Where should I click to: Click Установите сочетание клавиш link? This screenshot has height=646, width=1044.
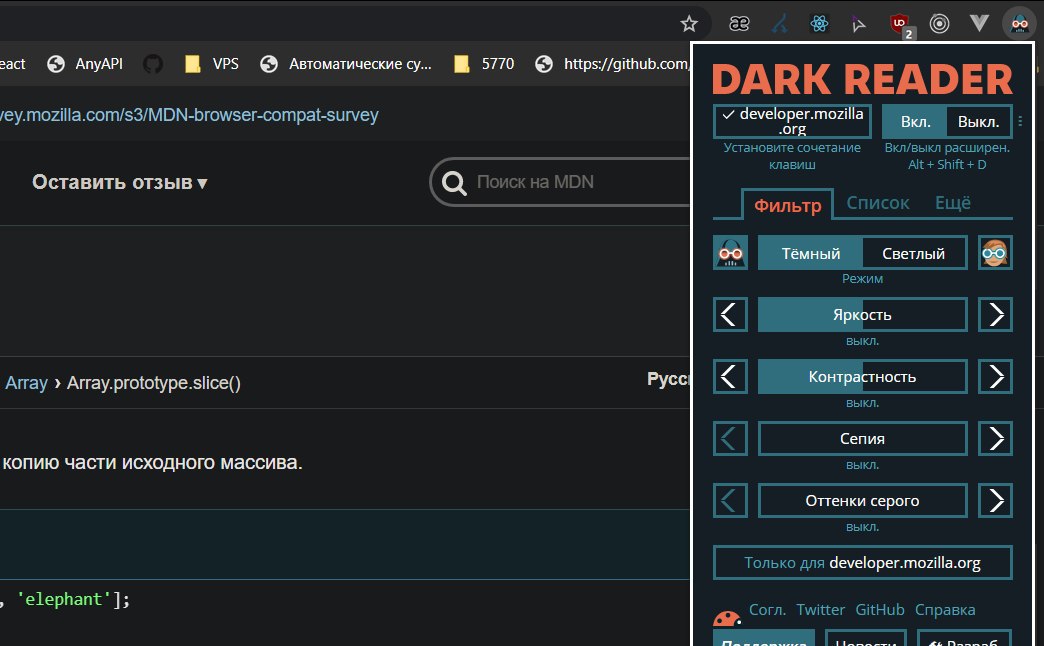tap(792, 156)
